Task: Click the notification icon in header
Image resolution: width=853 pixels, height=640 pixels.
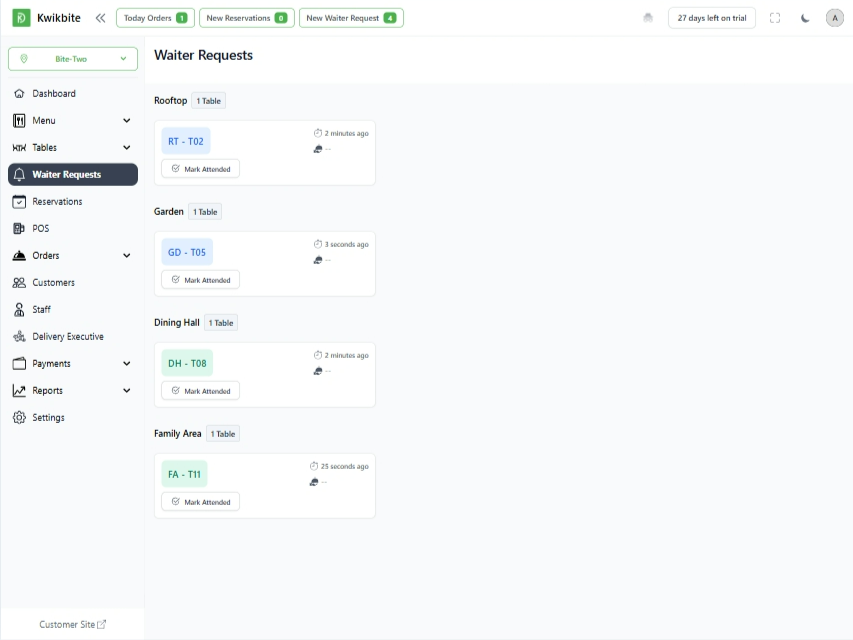Action: pos(648,18)
